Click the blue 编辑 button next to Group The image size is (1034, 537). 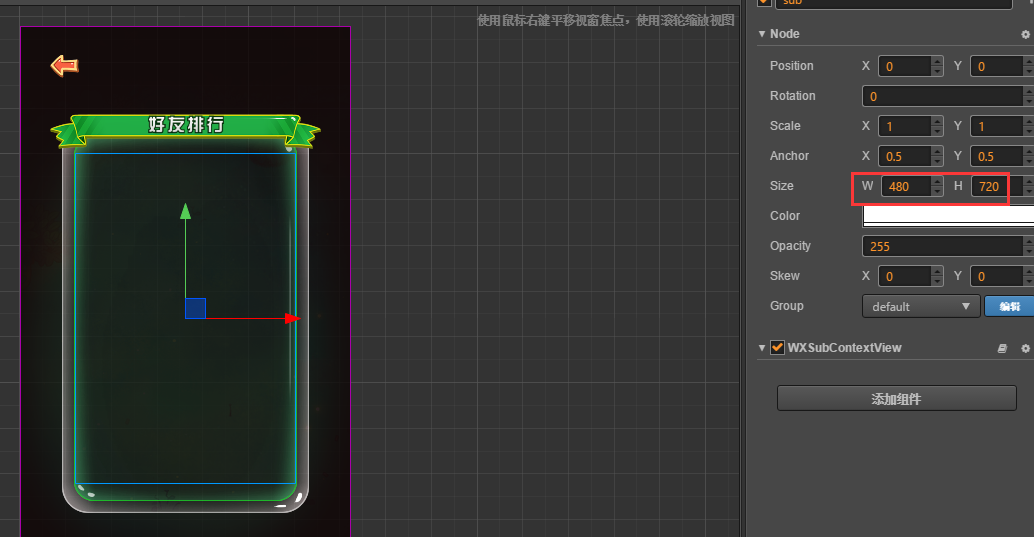pyautogui.click(x=1009, y=306)
